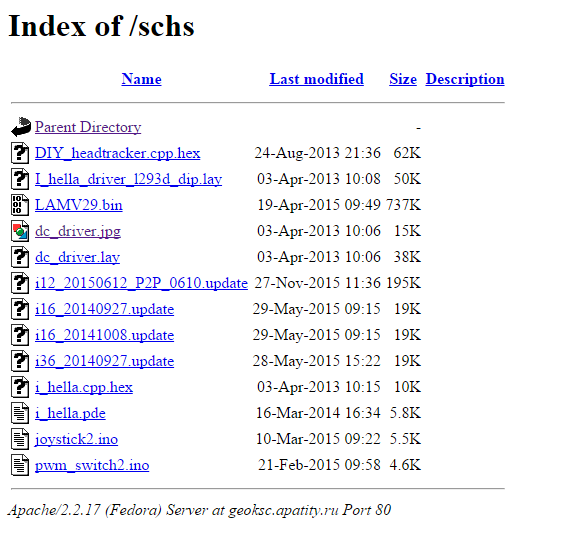Click the question-mark icon beside dc_driver.lay
This screenshot has width=574, height=543.
tap(20, 257)
